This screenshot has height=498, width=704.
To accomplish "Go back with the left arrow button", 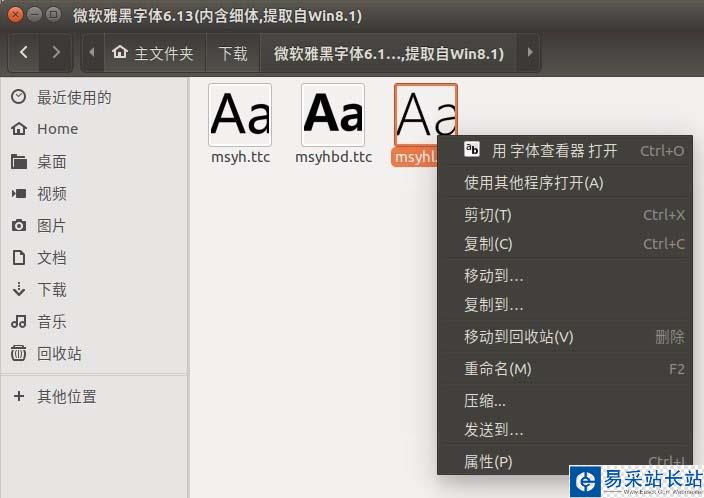I will pos(24,53).
